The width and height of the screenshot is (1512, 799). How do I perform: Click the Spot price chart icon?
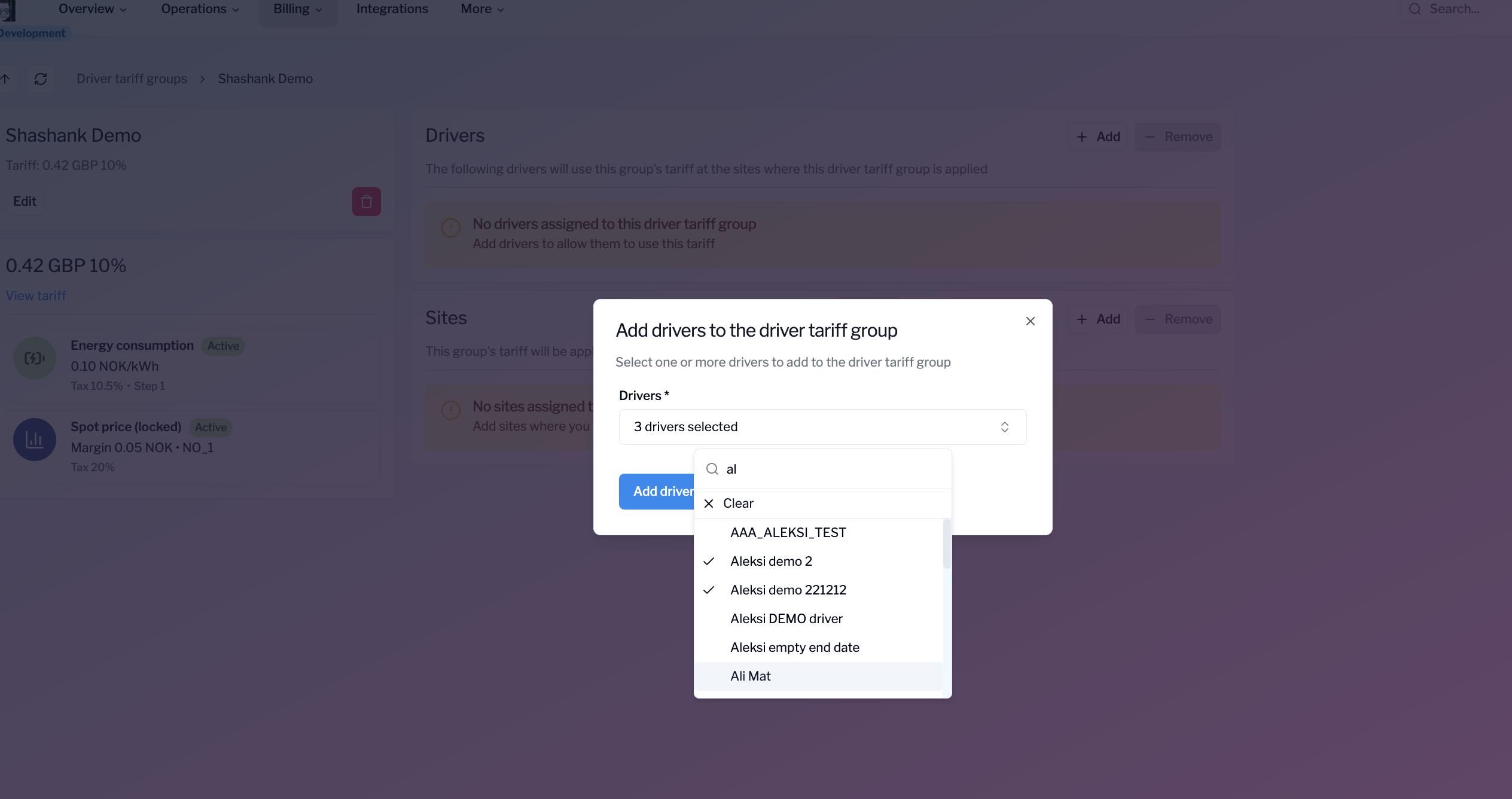35,440
